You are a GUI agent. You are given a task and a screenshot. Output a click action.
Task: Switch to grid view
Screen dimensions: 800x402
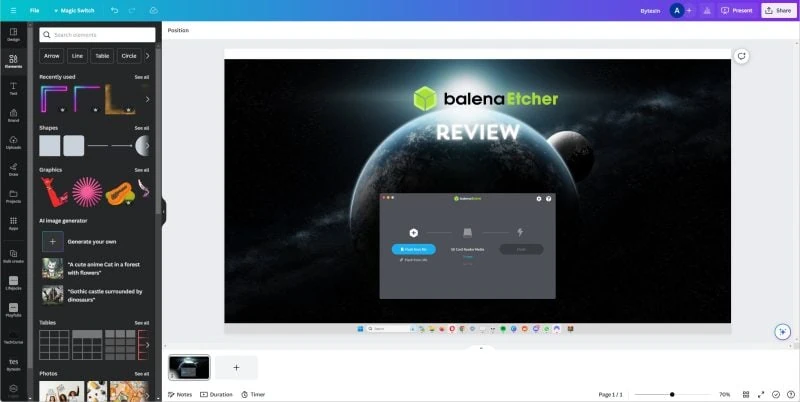[746, 394]
